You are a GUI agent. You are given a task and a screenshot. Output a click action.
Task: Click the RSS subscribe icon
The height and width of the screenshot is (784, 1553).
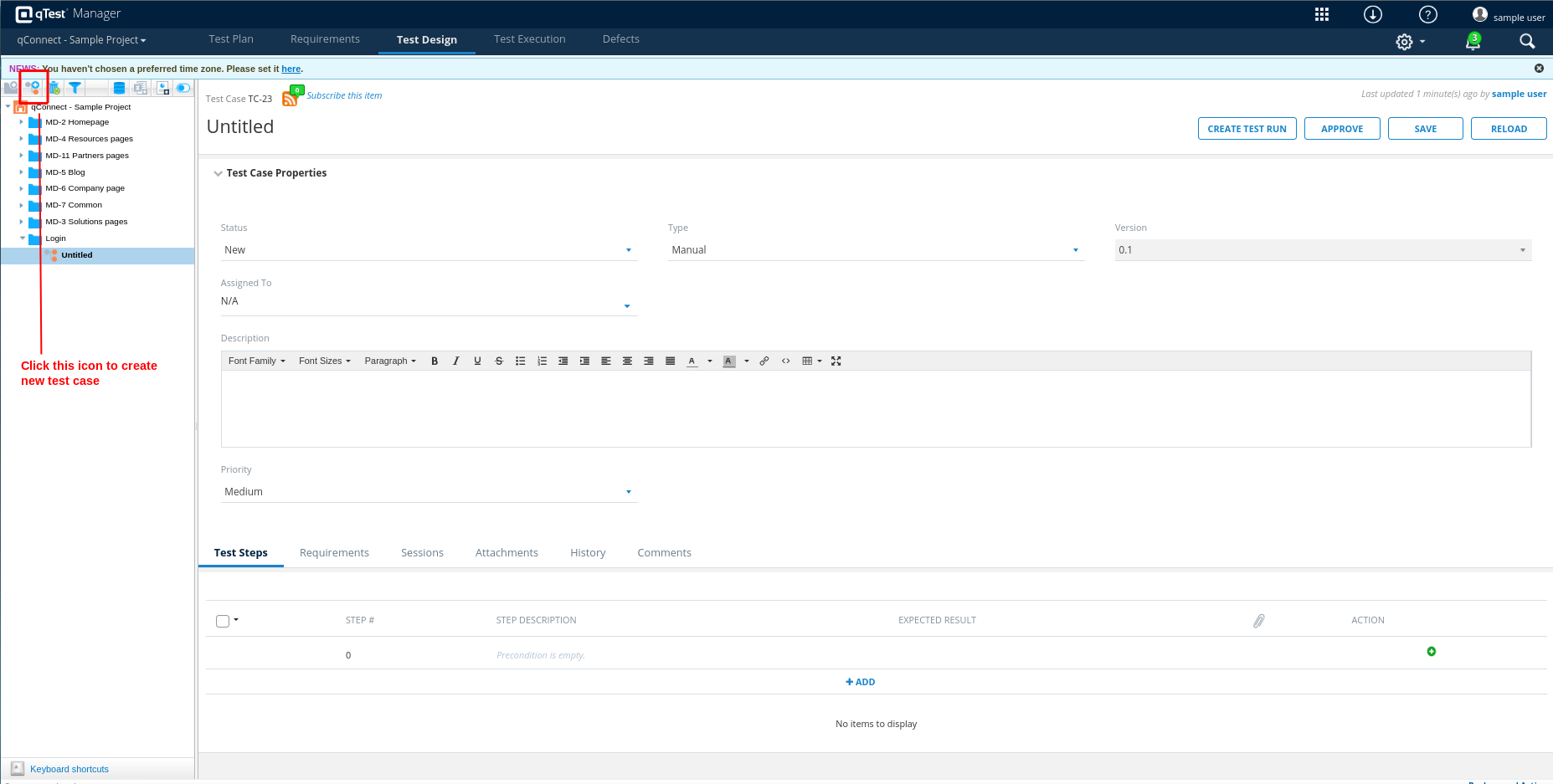tap(290, 99)
